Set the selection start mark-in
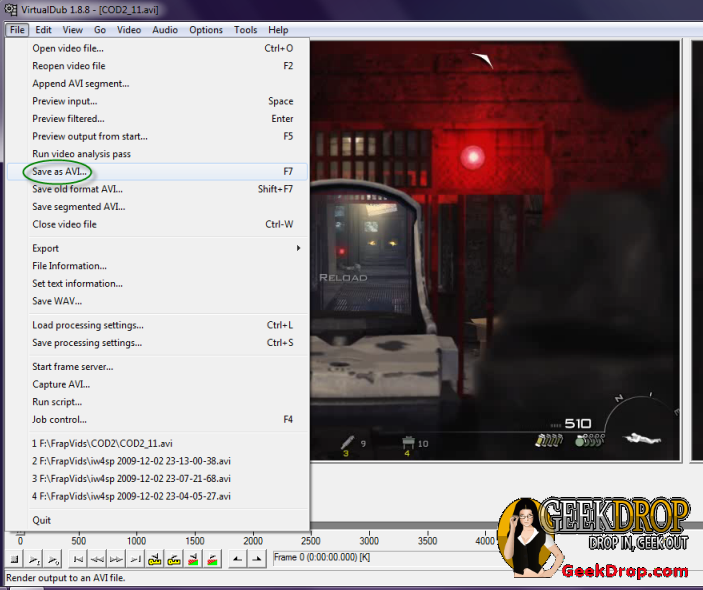Image resolution: width=703 pixels, height=590 pixels. 236,558
